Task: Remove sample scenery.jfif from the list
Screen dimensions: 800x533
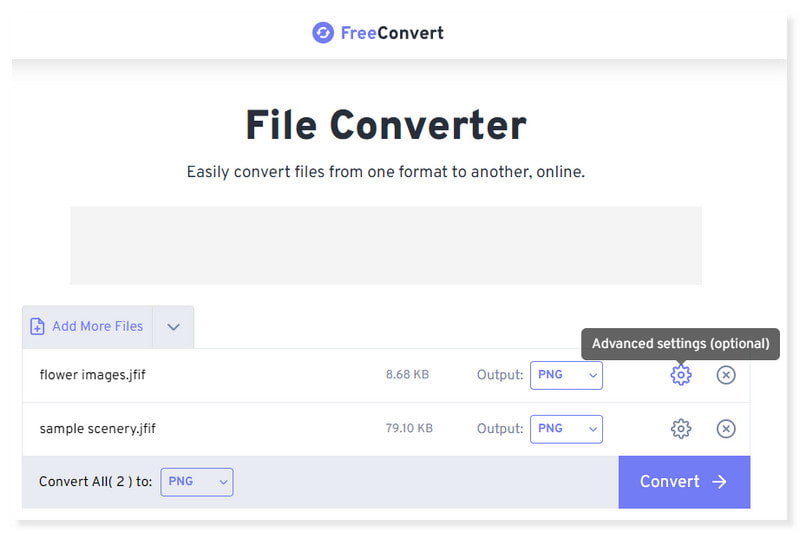Action: [x=726, y=429]
